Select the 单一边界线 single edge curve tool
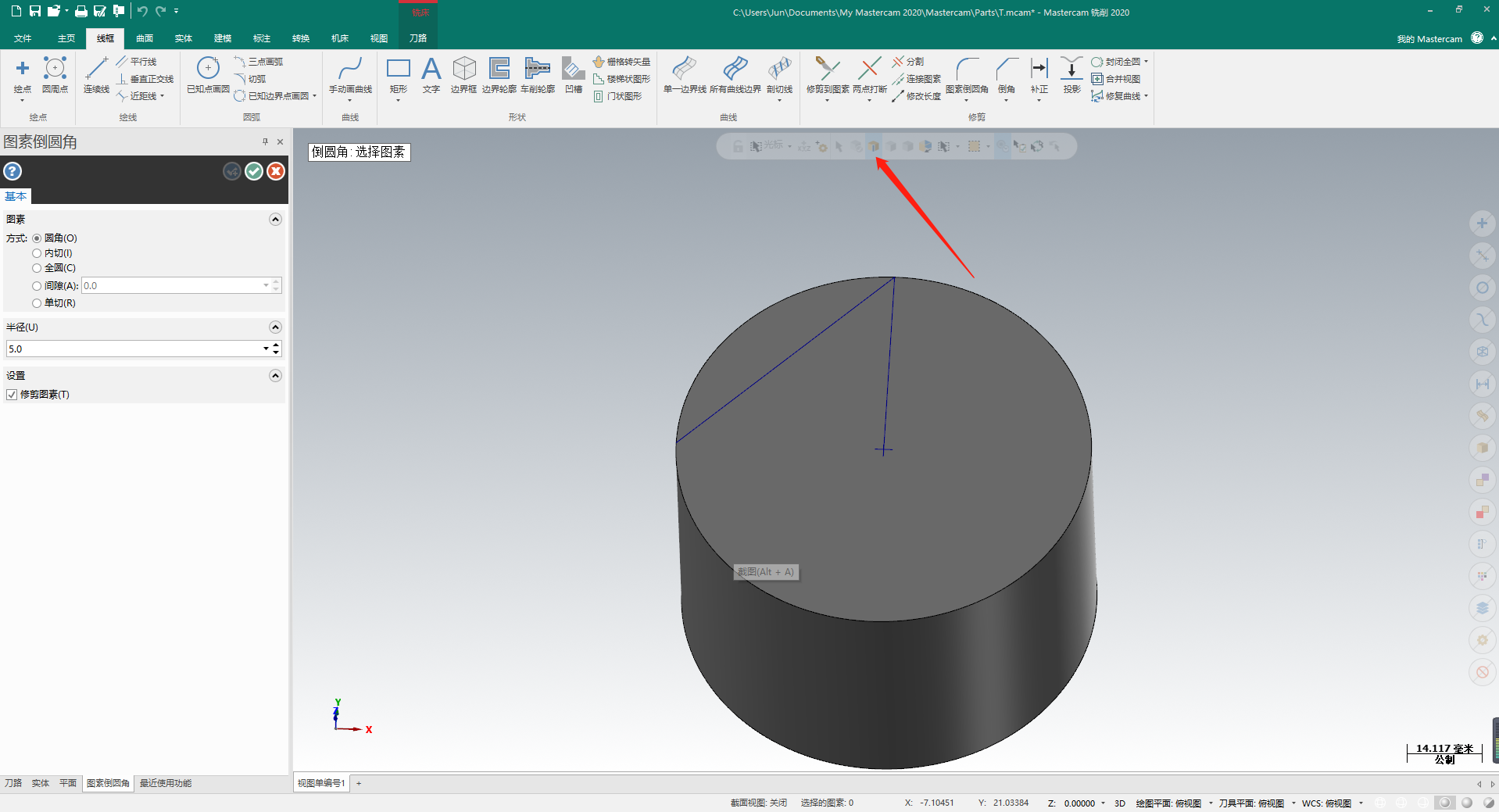The width and height of the screenshot is (1499, 812). point(685,76)
